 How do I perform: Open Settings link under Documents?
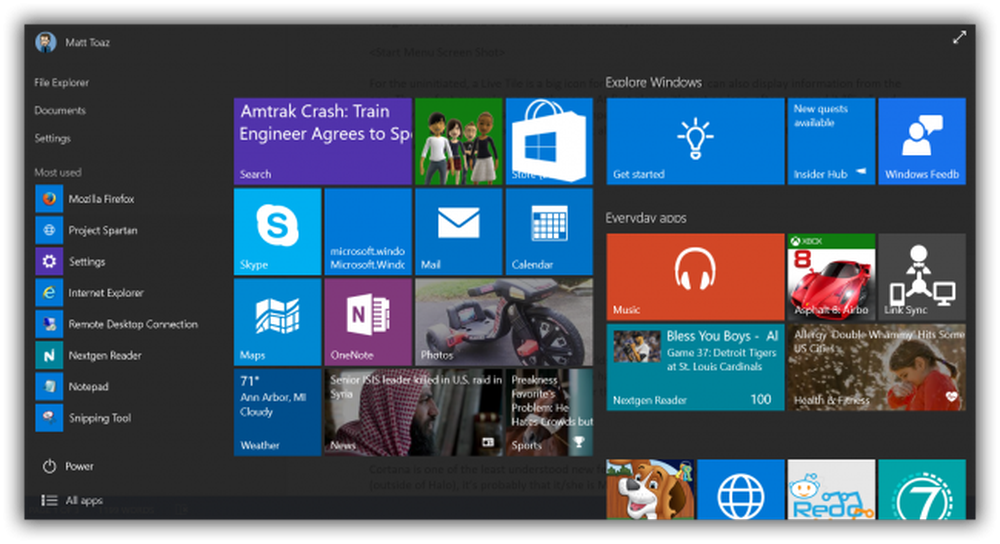[52, 138]
